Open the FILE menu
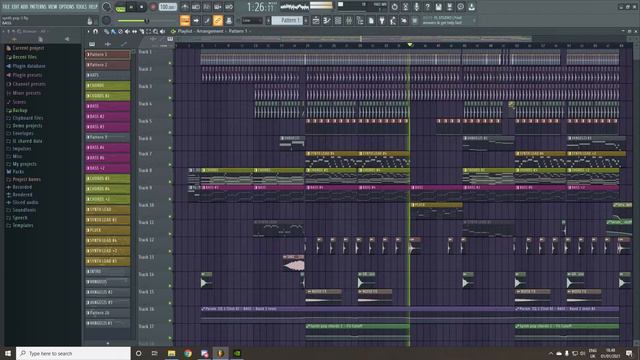Screen dimensions: 640x360 tap(6, 7)
